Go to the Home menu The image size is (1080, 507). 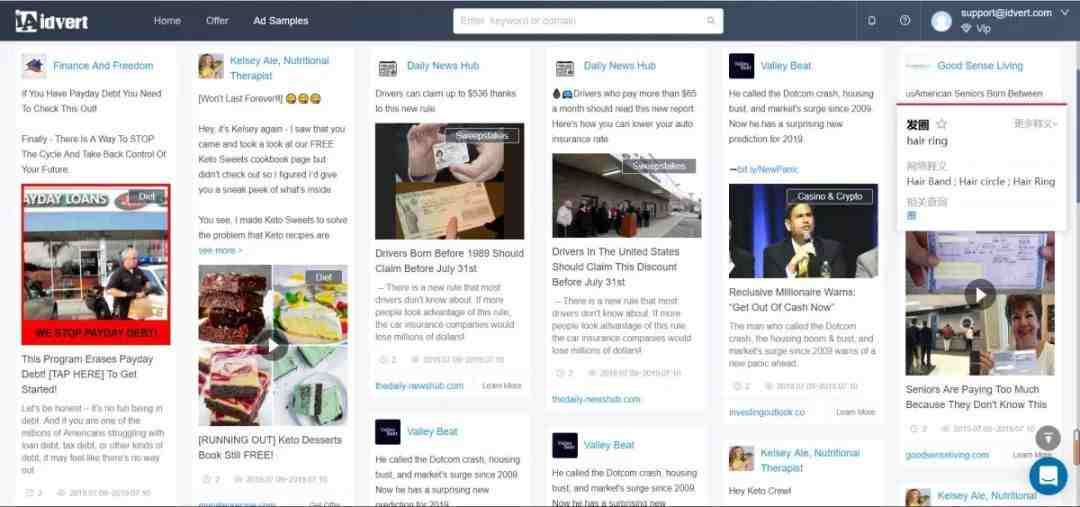coord(167,21)
